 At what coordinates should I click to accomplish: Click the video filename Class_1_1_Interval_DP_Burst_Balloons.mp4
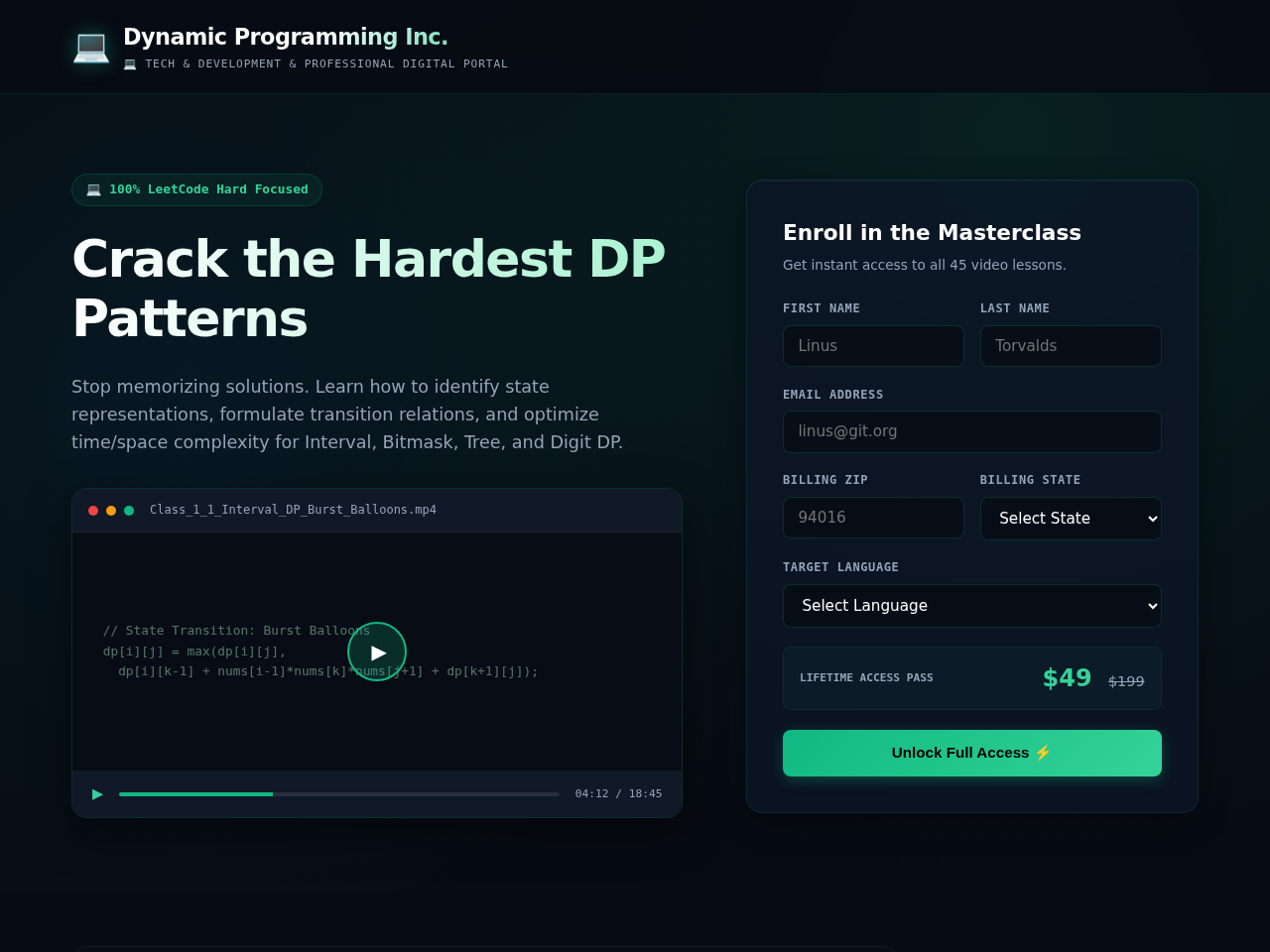click(x=293, y=510)
